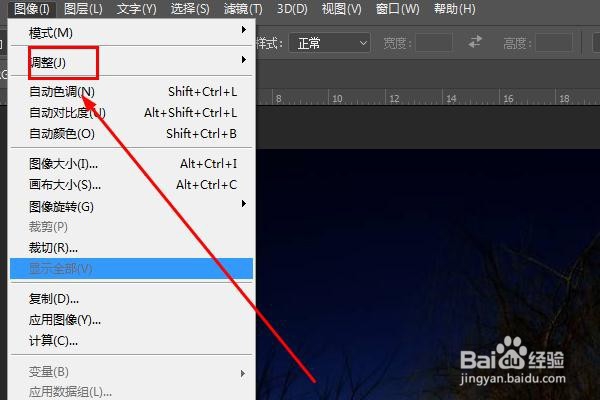Click 应用数据组(L)... menu item
600x400 pixels.
click(x=131, y=392)
